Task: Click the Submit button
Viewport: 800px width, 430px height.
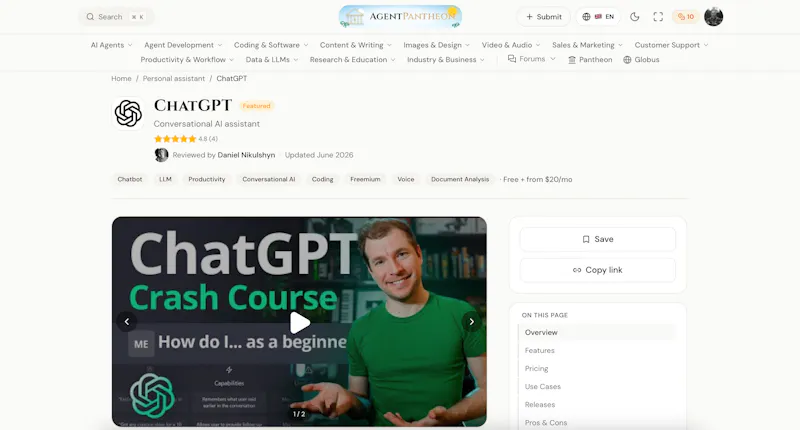Action: [x=543, y=17]
